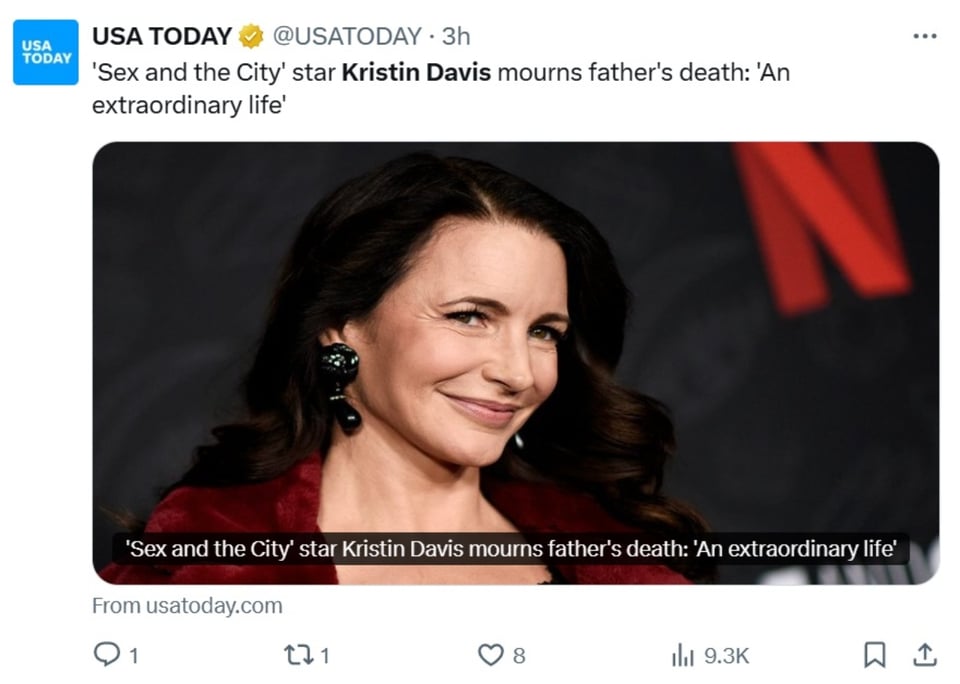Click the 9.3K views count

point(726,656)
